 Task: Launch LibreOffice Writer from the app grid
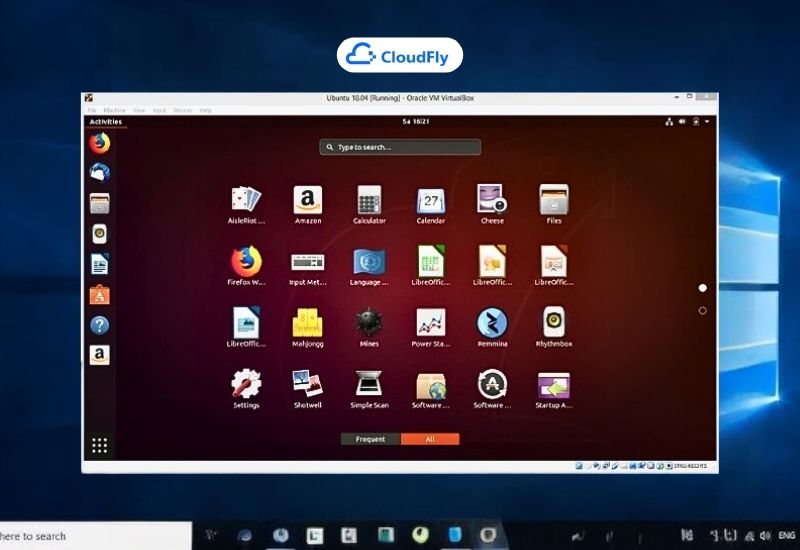(246, 327)
